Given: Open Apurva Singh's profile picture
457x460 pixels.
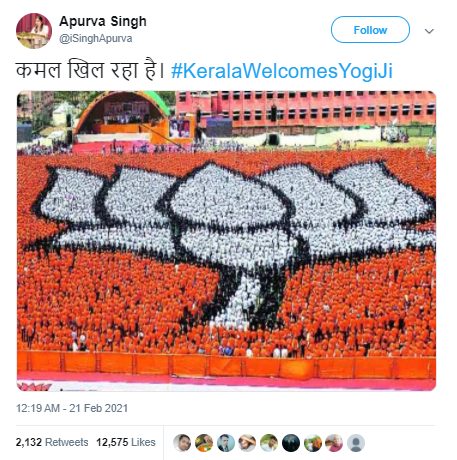Looking at the screenshot, I should point(34,31).
